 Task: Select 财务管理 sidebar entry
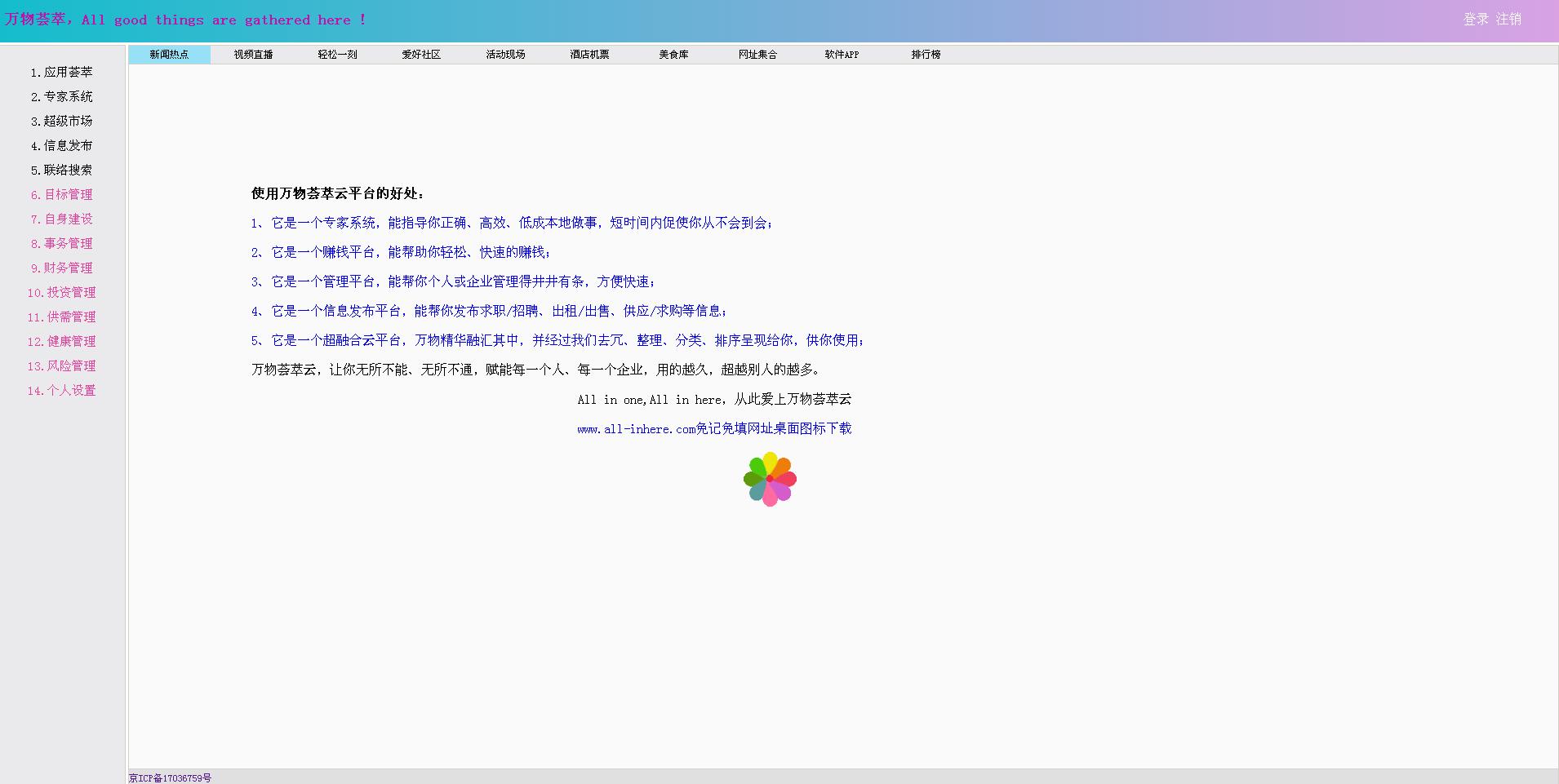point(62,268)
